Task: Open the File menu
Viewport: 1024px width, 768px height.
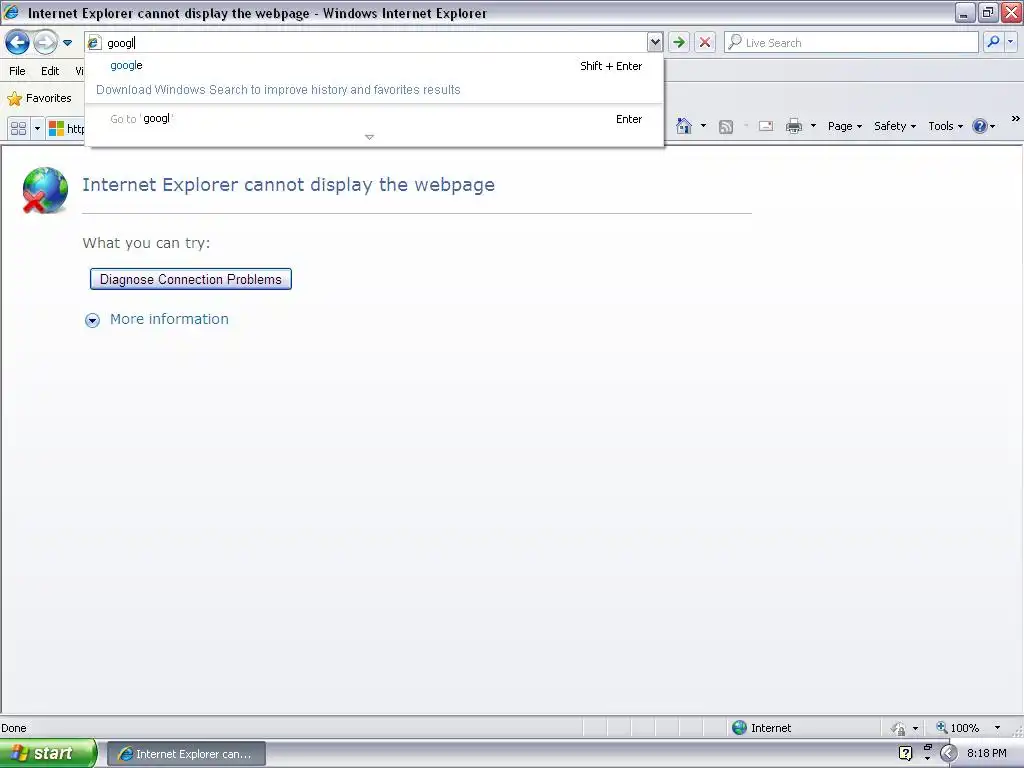Action: pyautogui.click(x=18, y=71)
